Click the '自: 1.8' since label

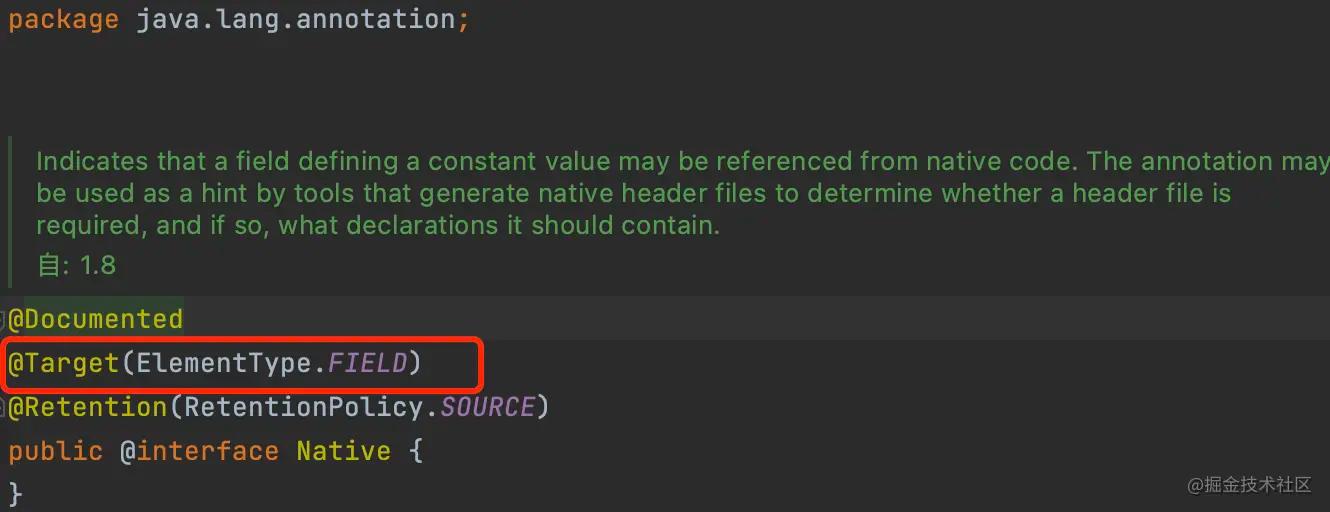76,265
